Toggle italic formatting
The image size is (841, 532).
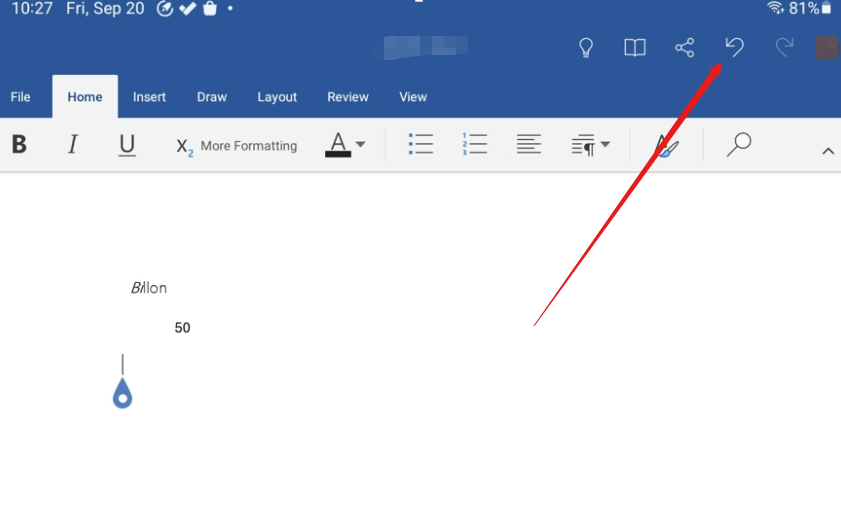coord(73,144)
